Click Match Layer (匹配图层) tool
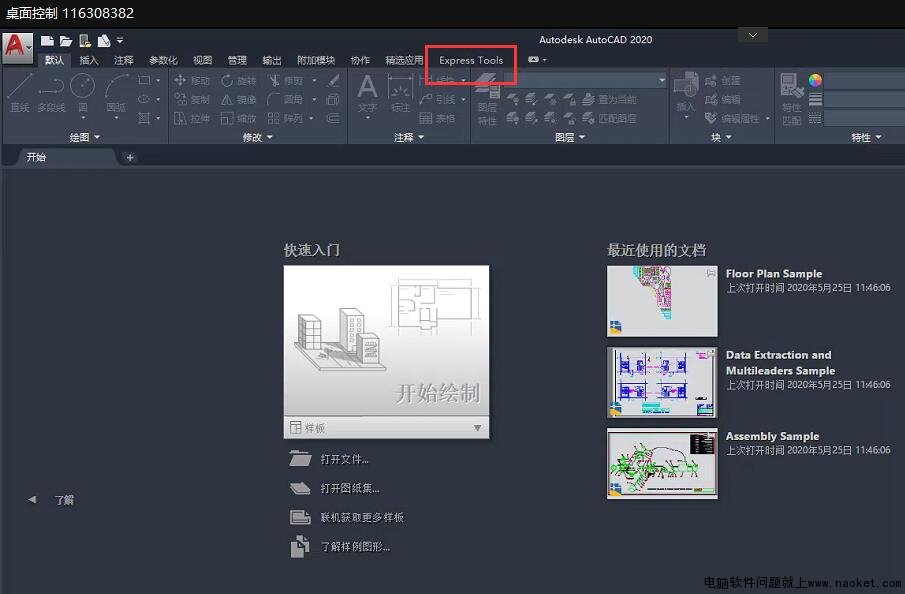The height and width of the screenshot is (594, 905). pyautogui.click(x=608, y=118)
